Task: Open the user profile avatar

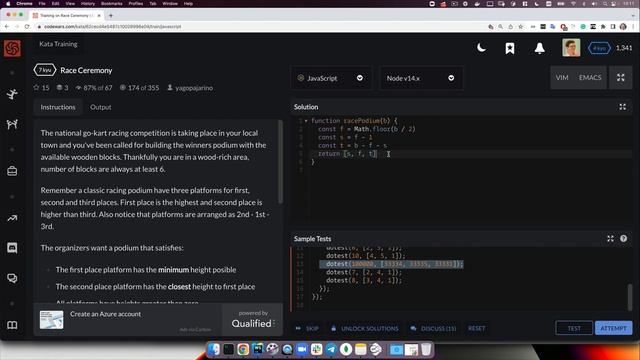Action: [x=571, y=48]
